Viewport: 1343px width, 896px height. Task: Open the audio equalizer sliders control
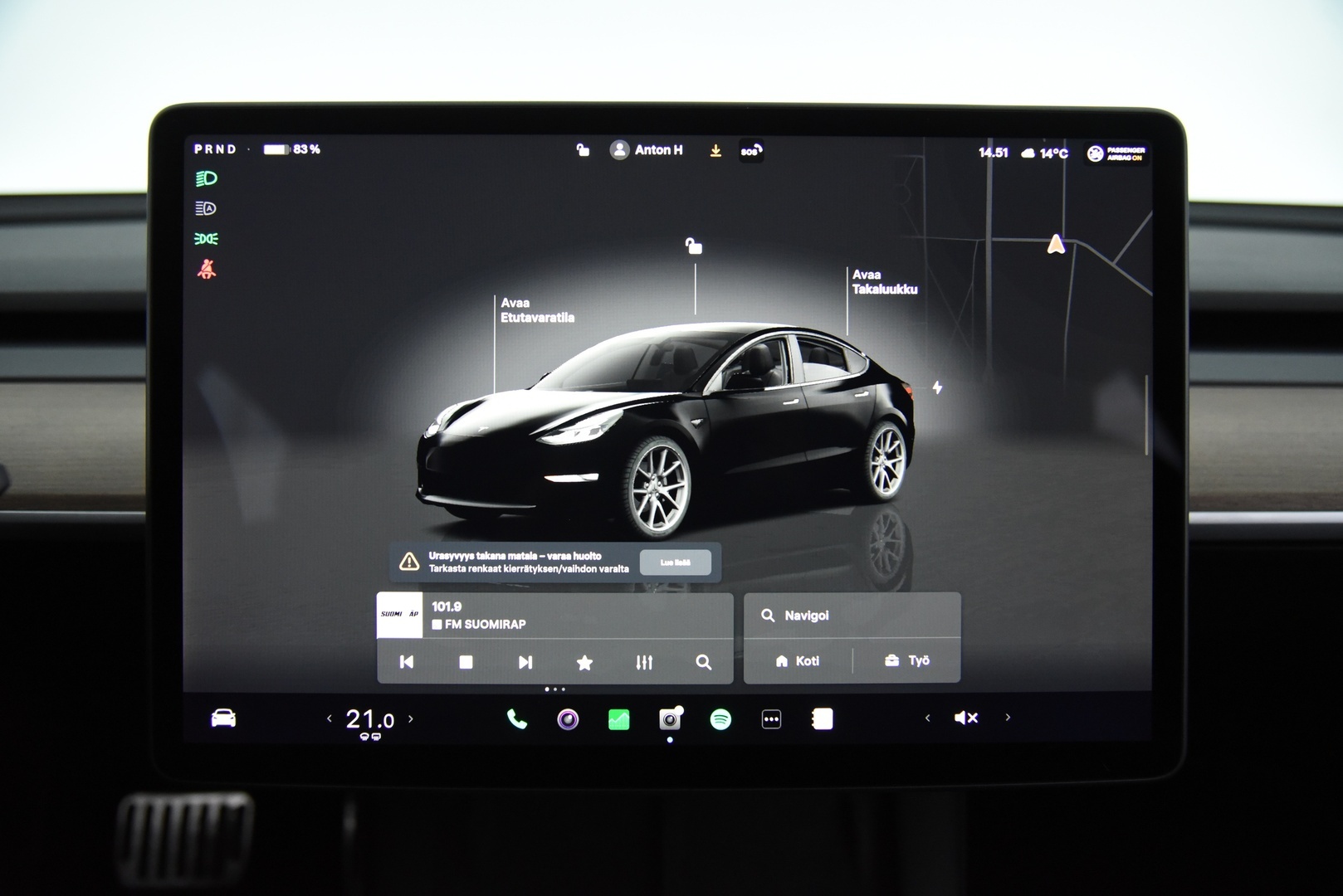644,662
